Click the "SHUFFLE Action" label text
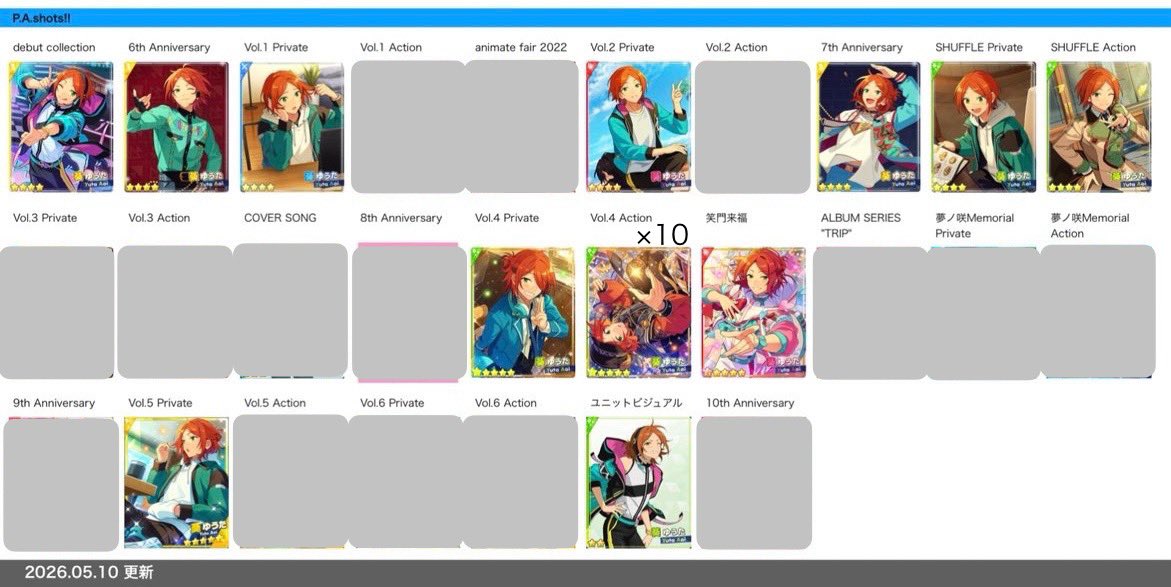Screen dimensions: 1171x587 [x=1093, y=47]
